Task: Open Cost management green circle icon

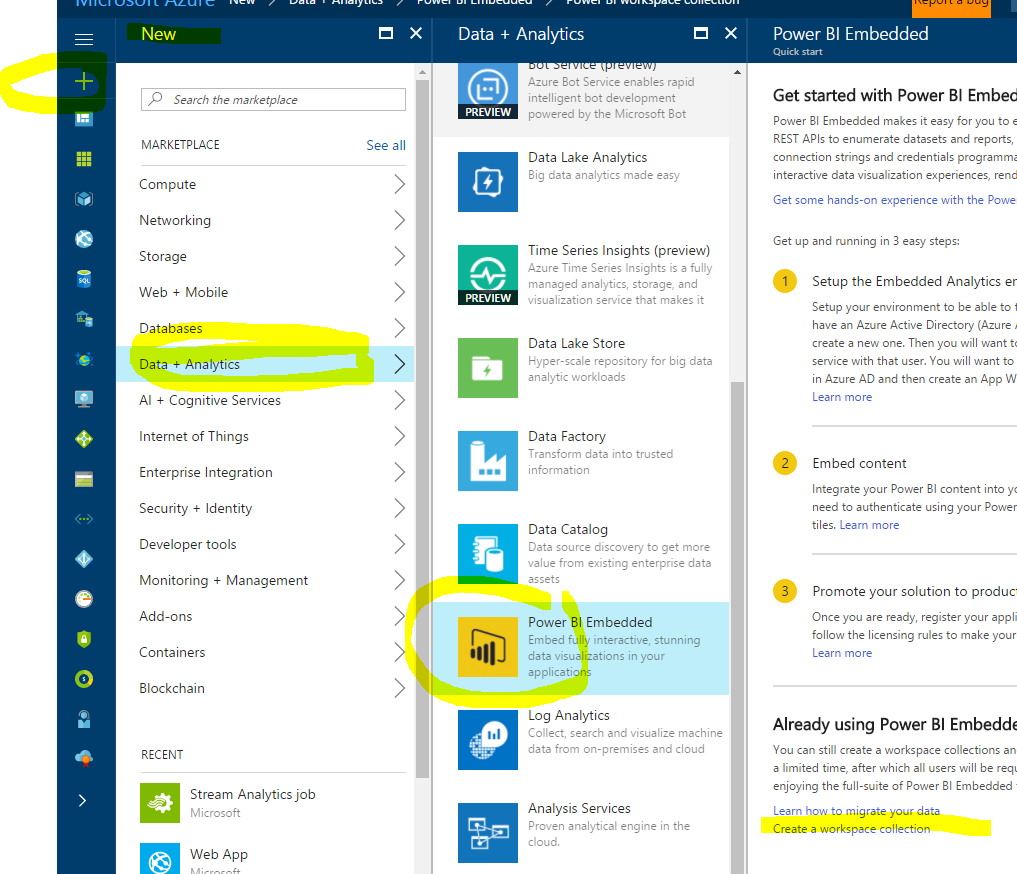Action: tap(84, 679)
